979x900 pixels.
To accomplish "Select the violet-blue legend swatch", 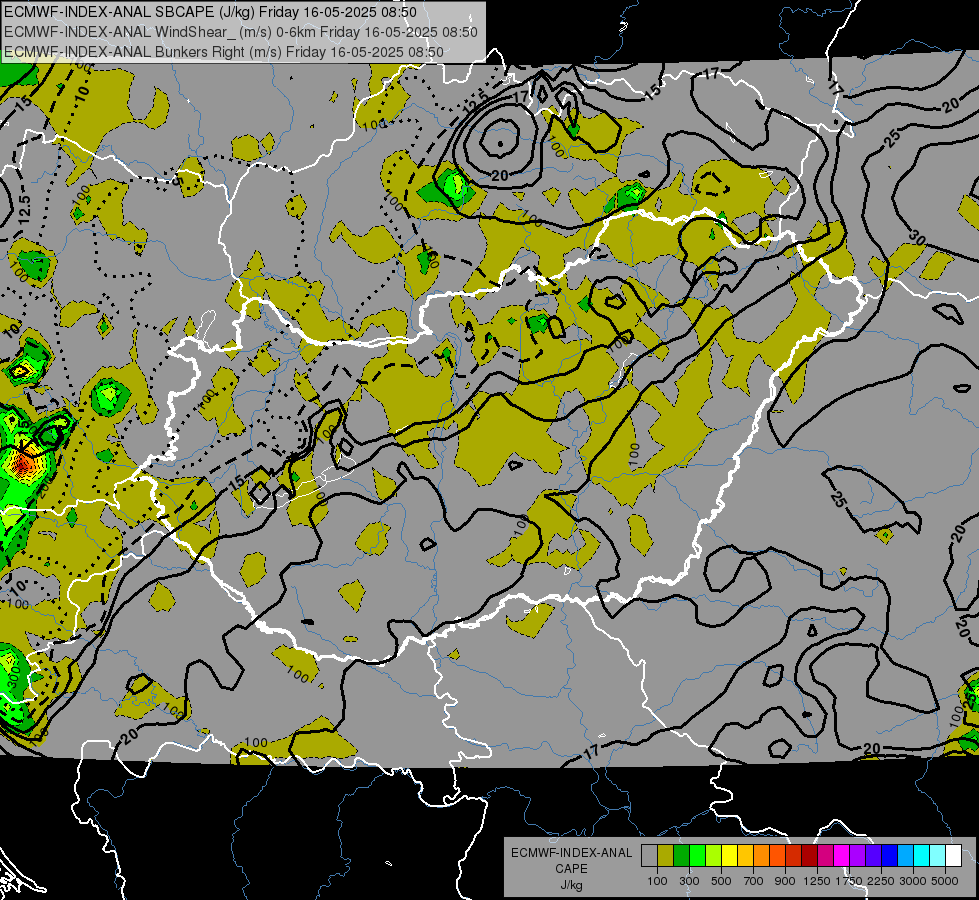I will click(873, 855).
